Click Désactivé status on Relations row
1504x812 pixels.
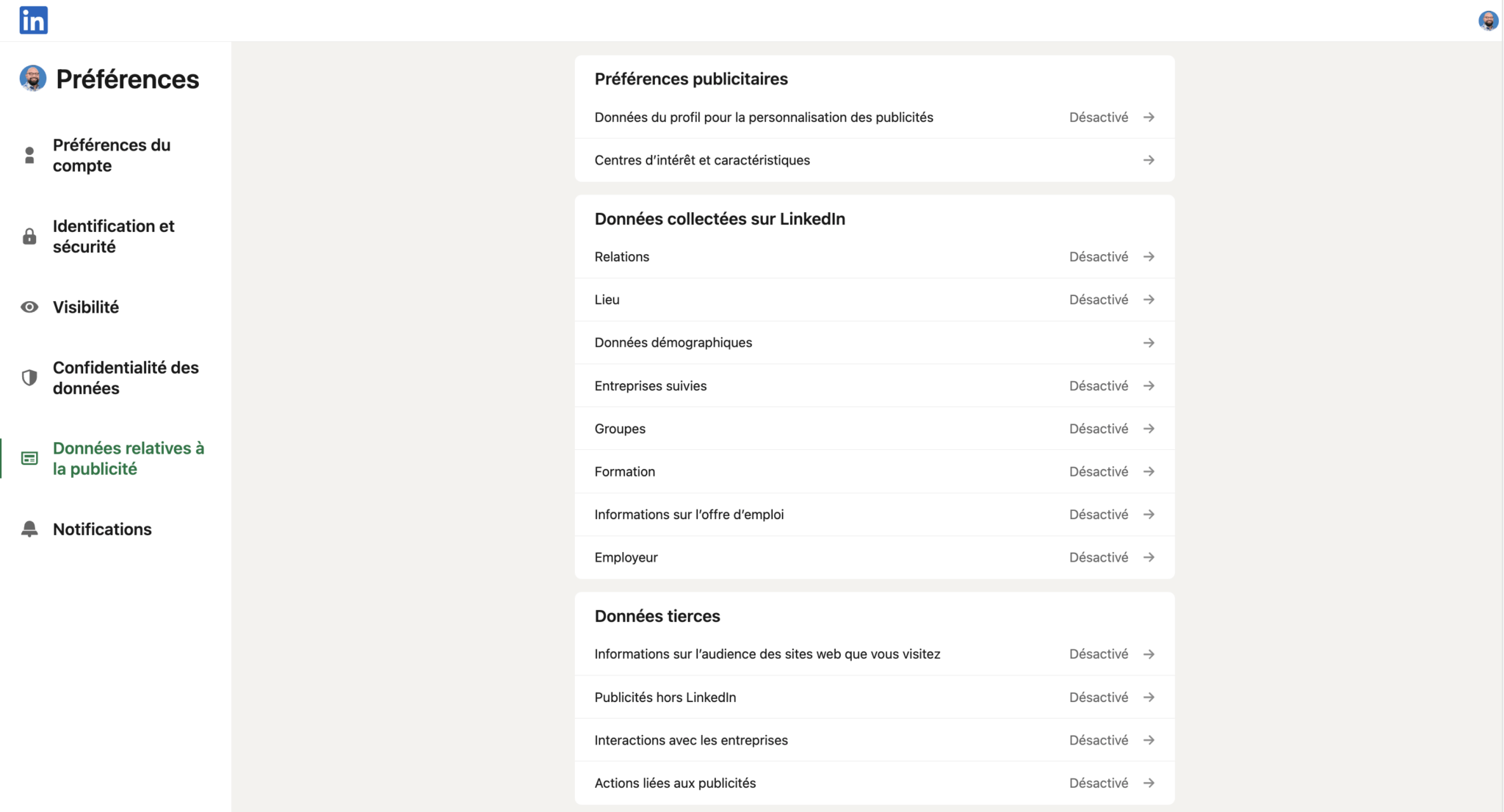[1099, 257]
